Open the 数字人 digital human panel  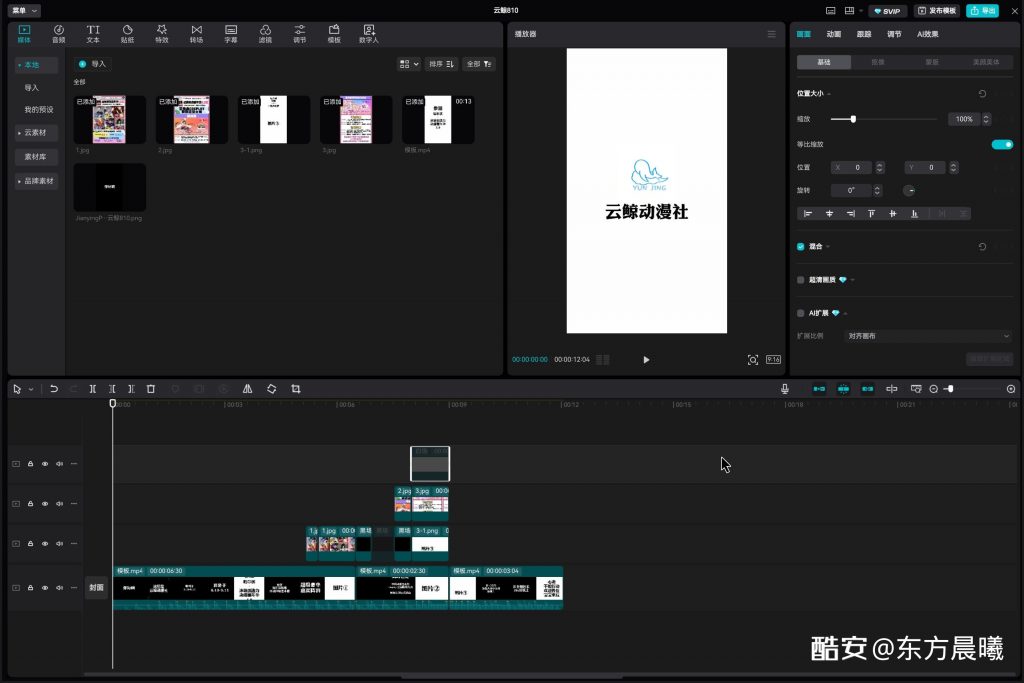pyautogui.click(x=369, y=34)
